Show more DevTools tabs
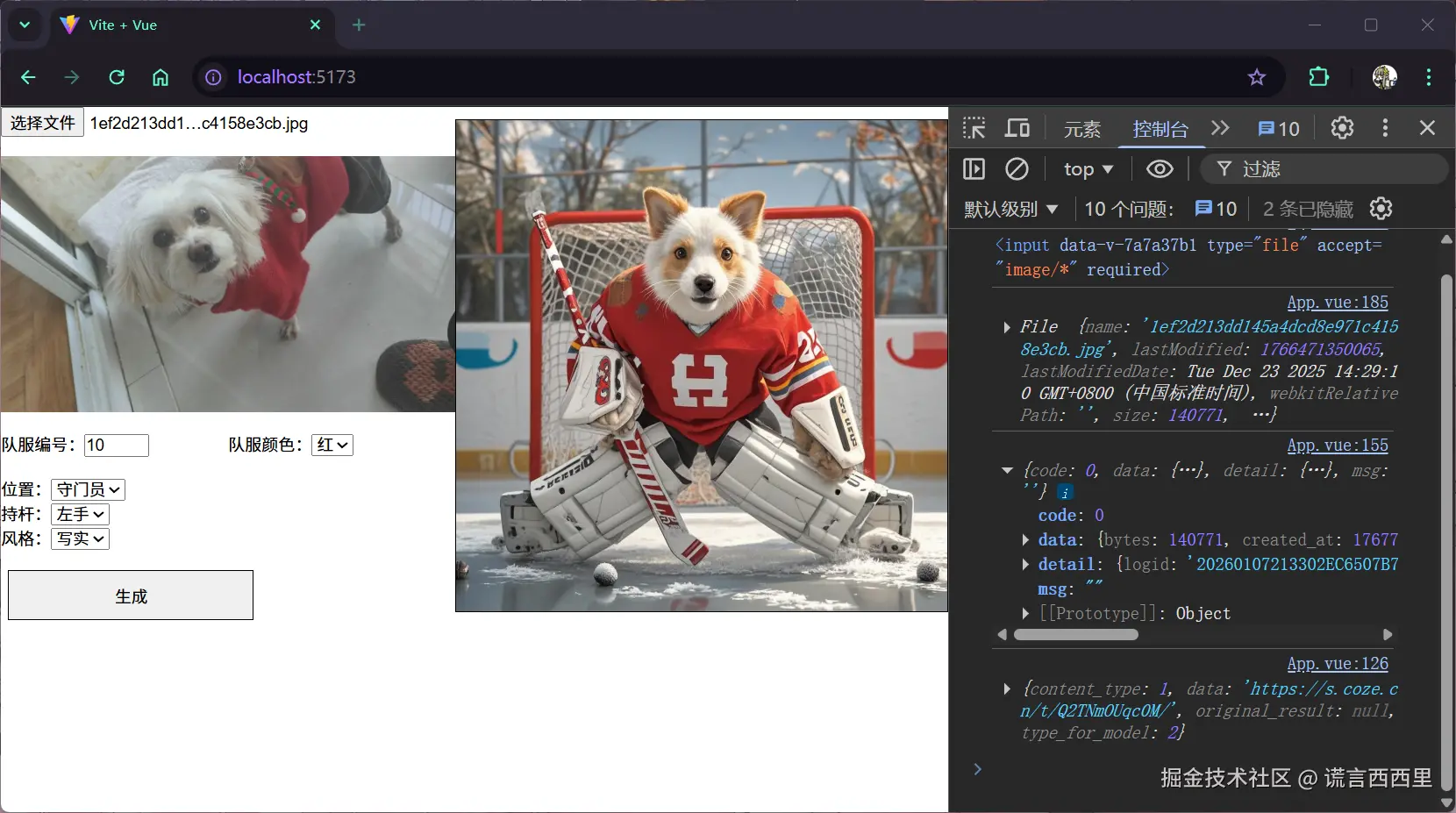Image resolution: width=1456 pixels, height=813 pixels. pos(1220,128)
